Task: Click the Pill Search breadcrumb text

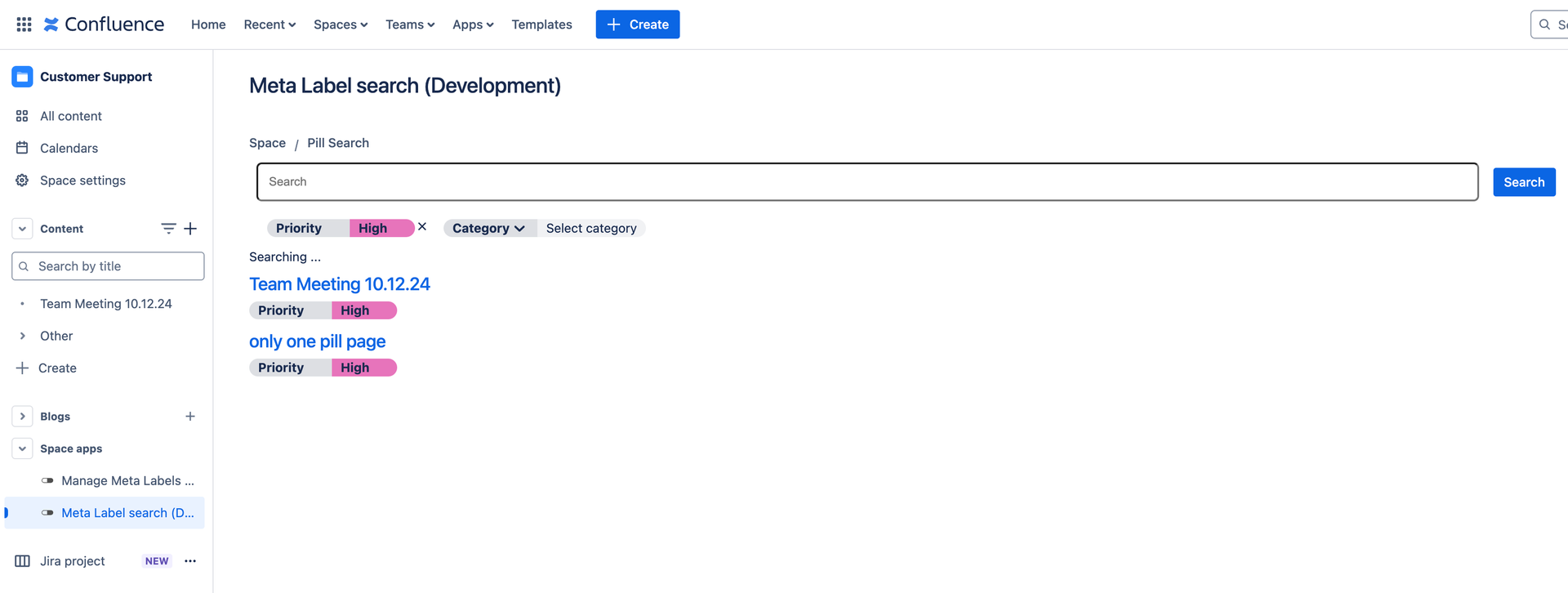Action: tap(338, 143)
